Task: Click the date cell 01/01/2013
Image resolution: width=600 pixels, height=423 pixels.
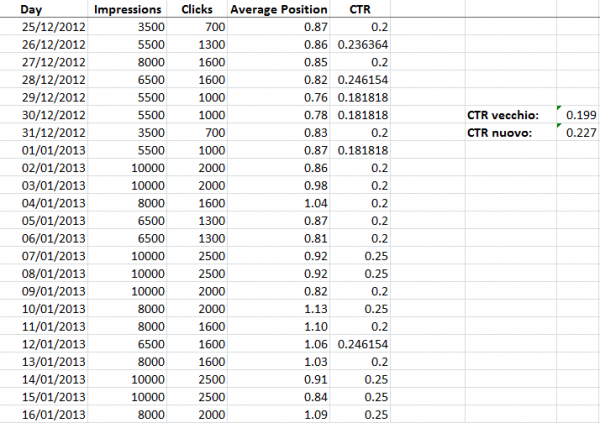Action: 44,150
